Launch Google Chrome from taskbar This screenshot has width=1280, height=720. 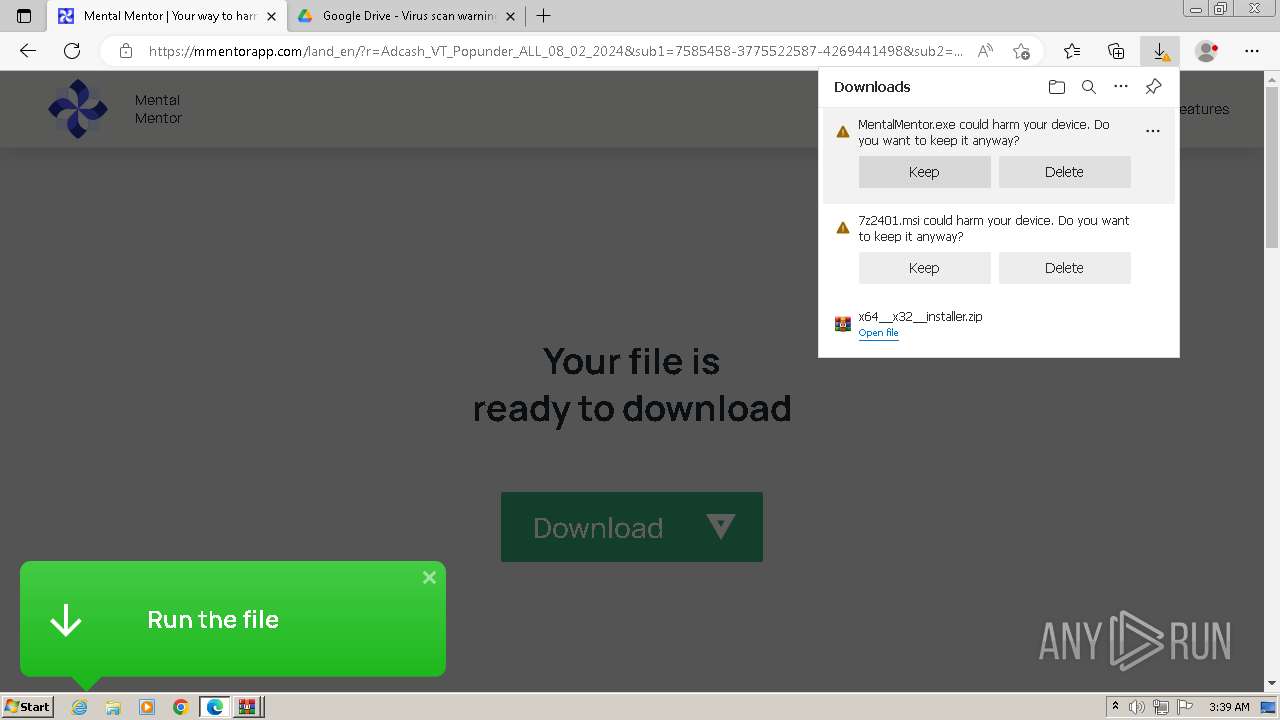pos(181,707)
